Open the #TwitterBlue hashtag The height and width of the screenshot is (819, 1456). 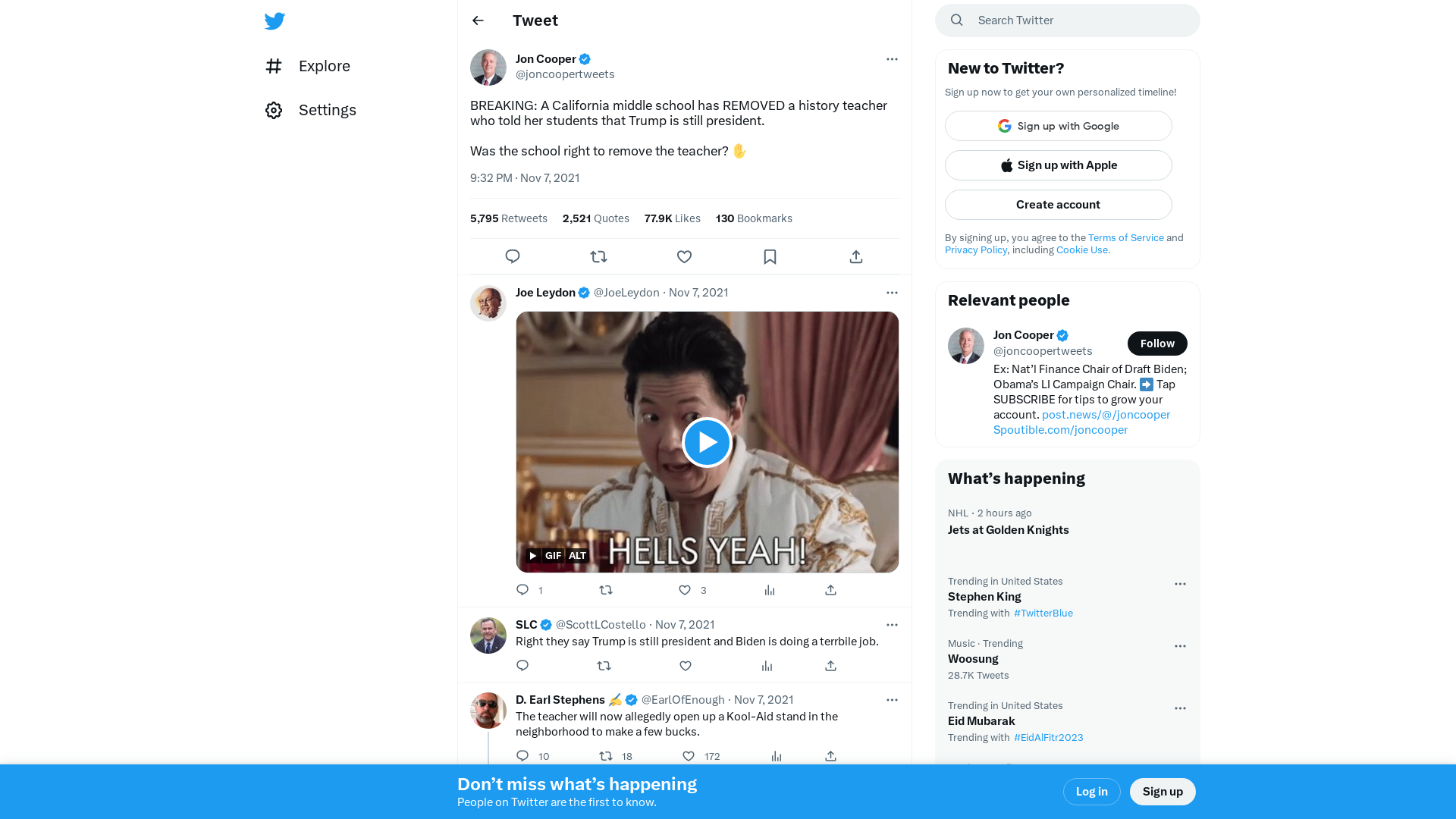click(1043, 613)
